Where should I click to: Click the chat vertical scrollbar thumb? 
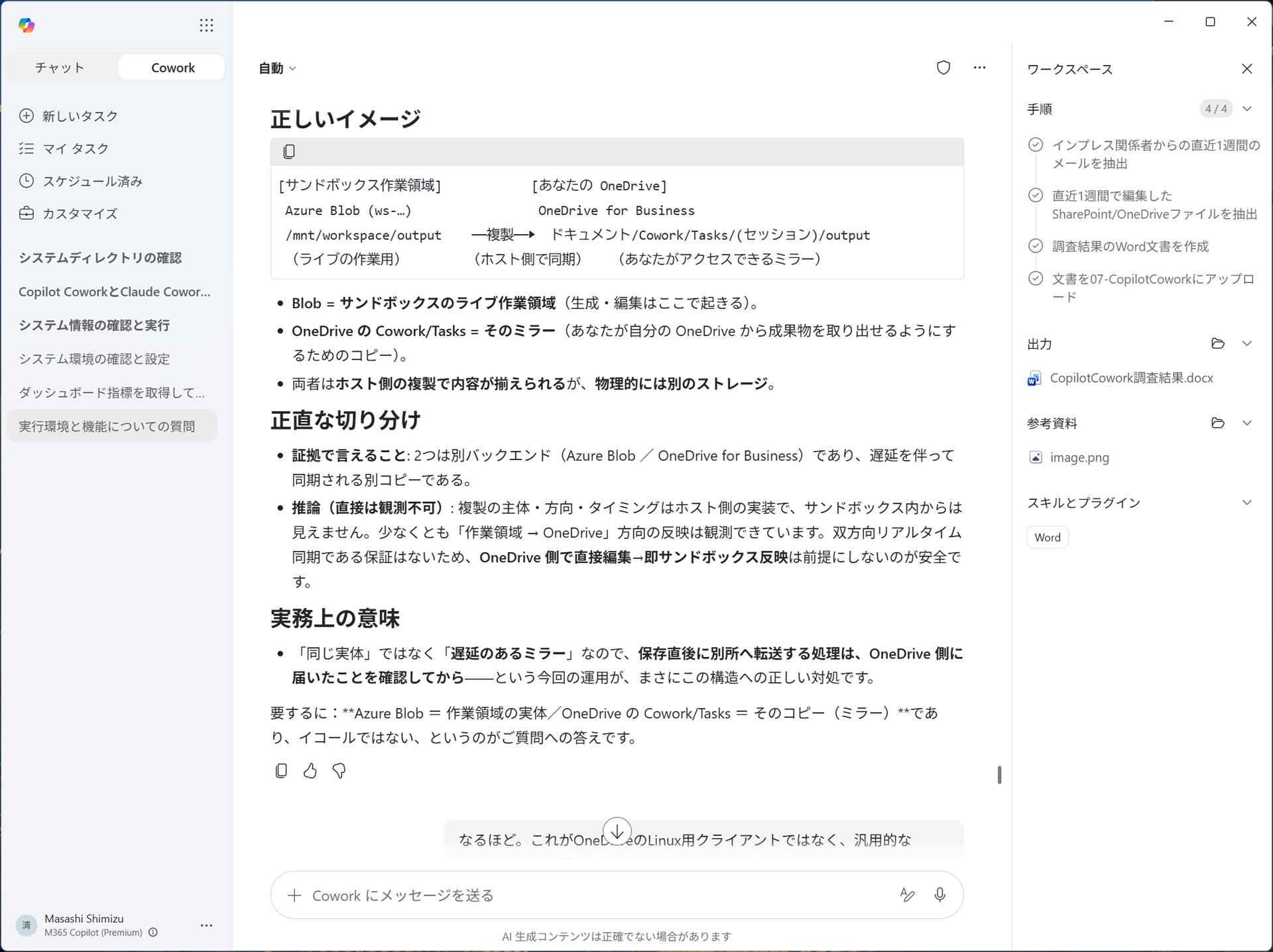point(999,775)
